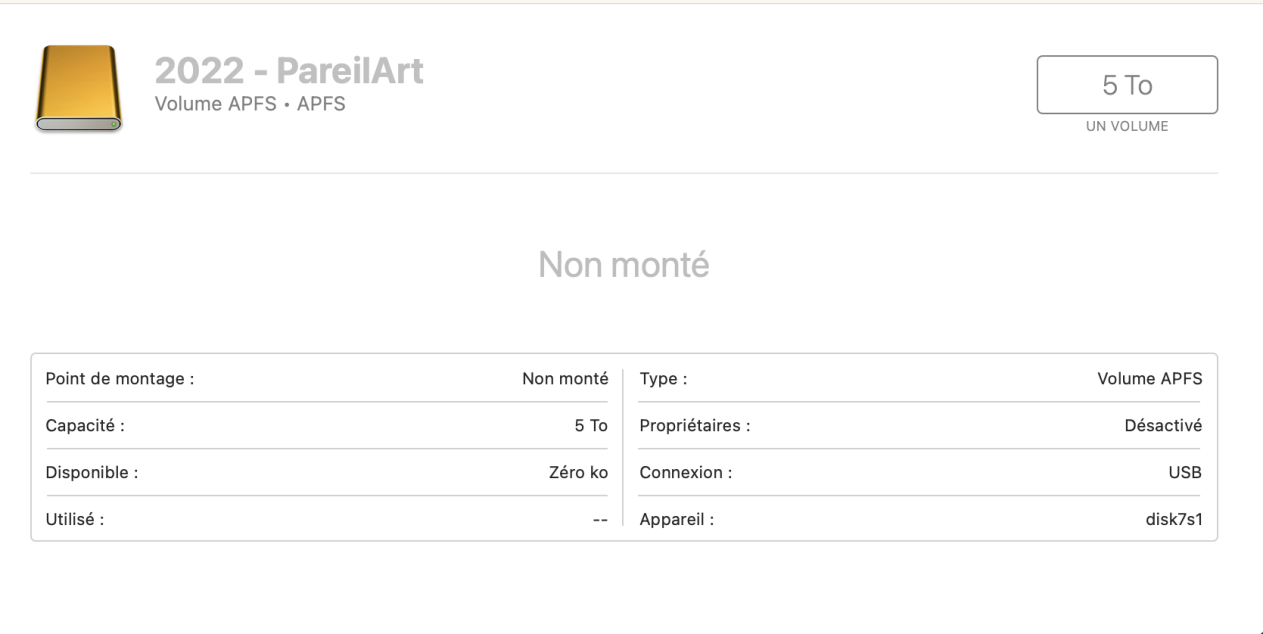The height and width of the screenshot is (634, 1263).
Task: Click the USB connection value
Action: pyautogui.click(x=1184, y=473)
